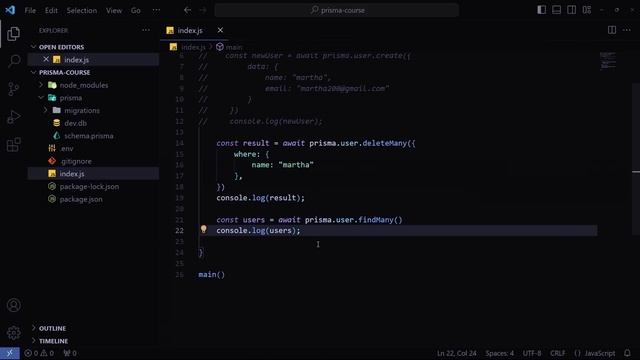Open schema.prisma in the file tree

pyautogui.click(x=89, y=136)
